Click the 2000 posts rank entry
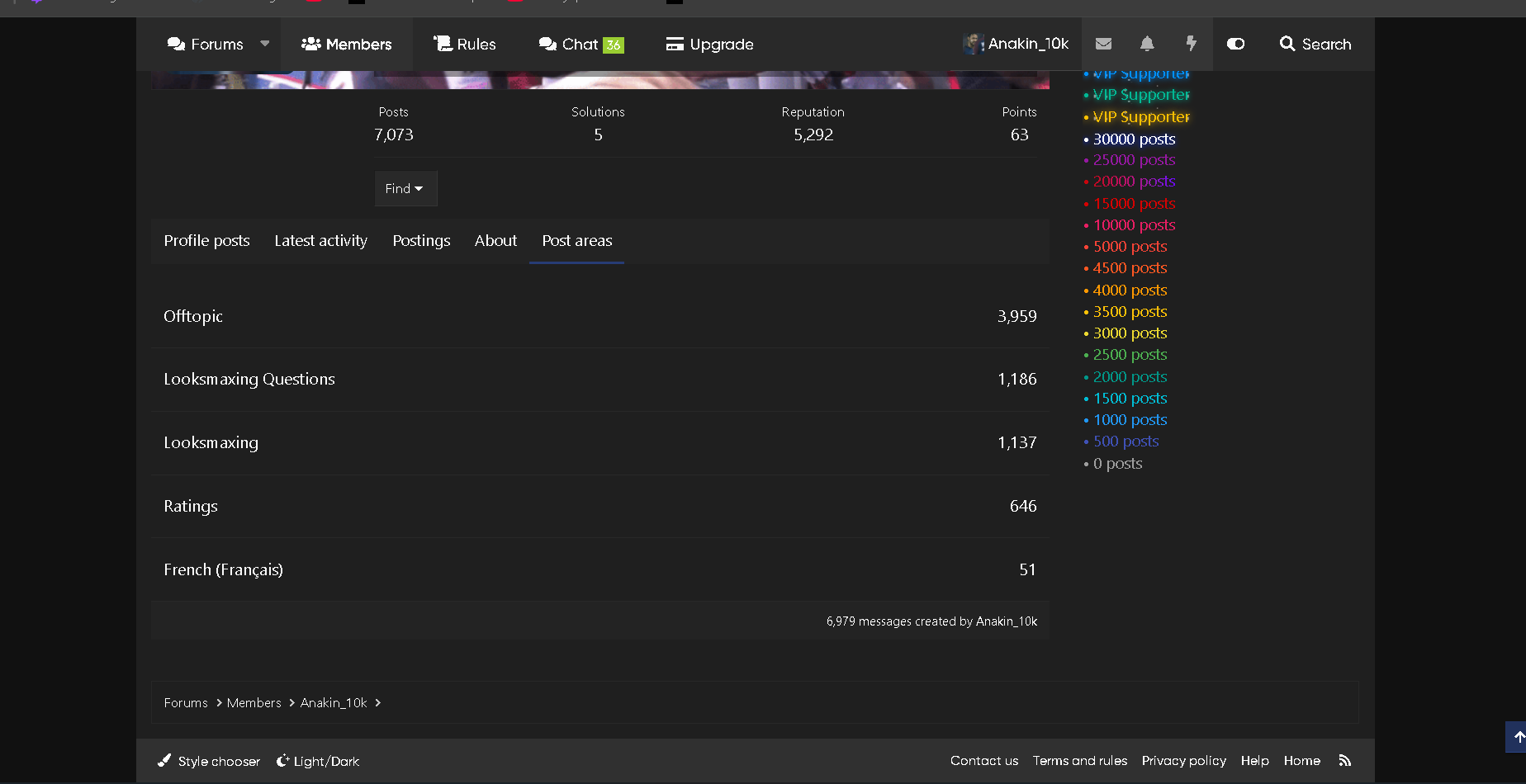This screenshot has width=1526, height=784. (x=1130, y=377)
